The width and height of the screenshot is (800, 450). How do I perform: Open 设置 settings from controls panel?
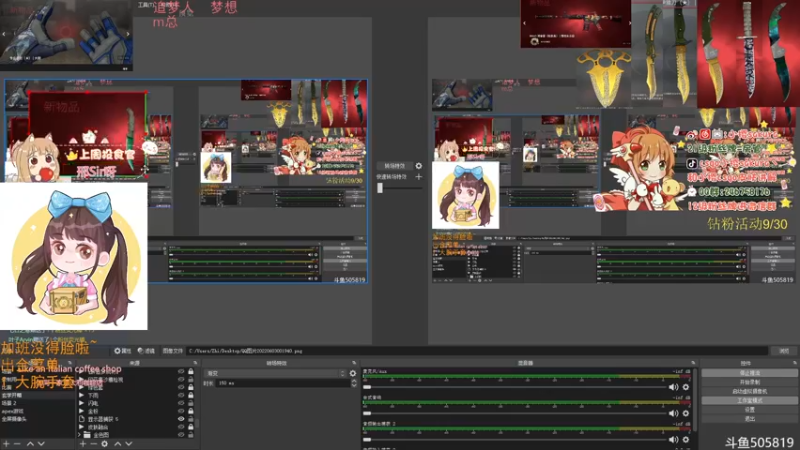tap(749, 410)
